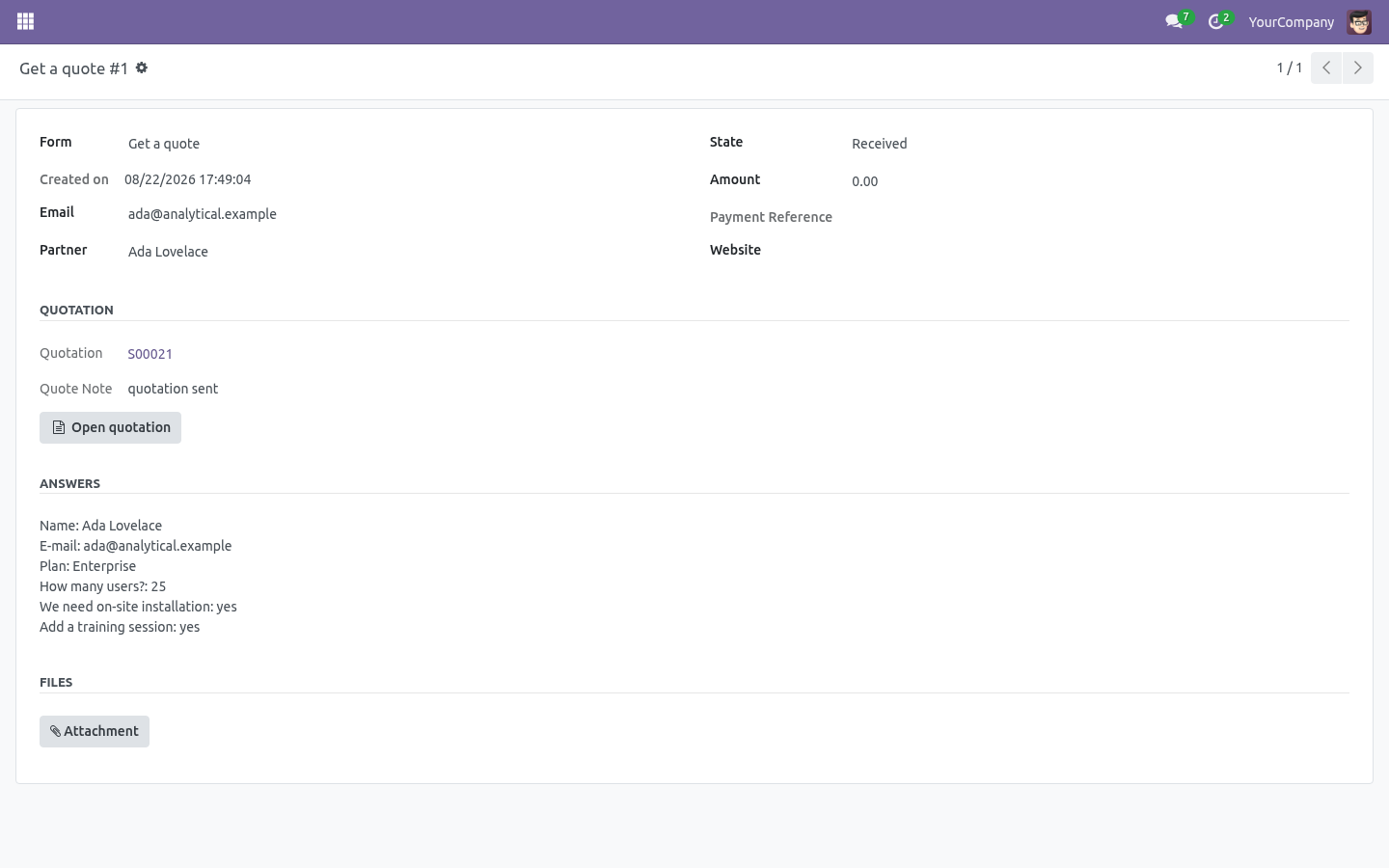Click the FILES section heading
The width and height of the screenshot is (1389, 868).
[x=56, y=682]
